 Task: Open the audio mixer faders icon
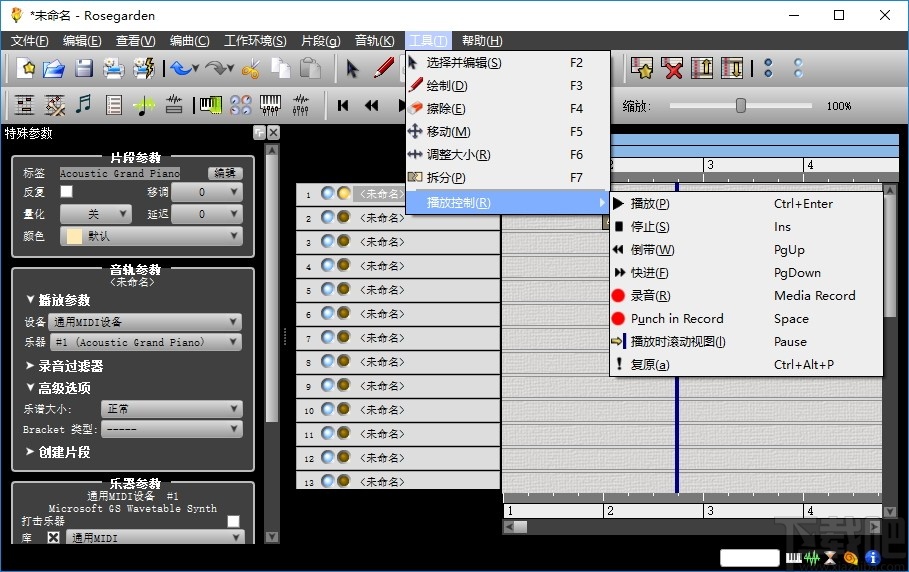click(x=300, y=105)
